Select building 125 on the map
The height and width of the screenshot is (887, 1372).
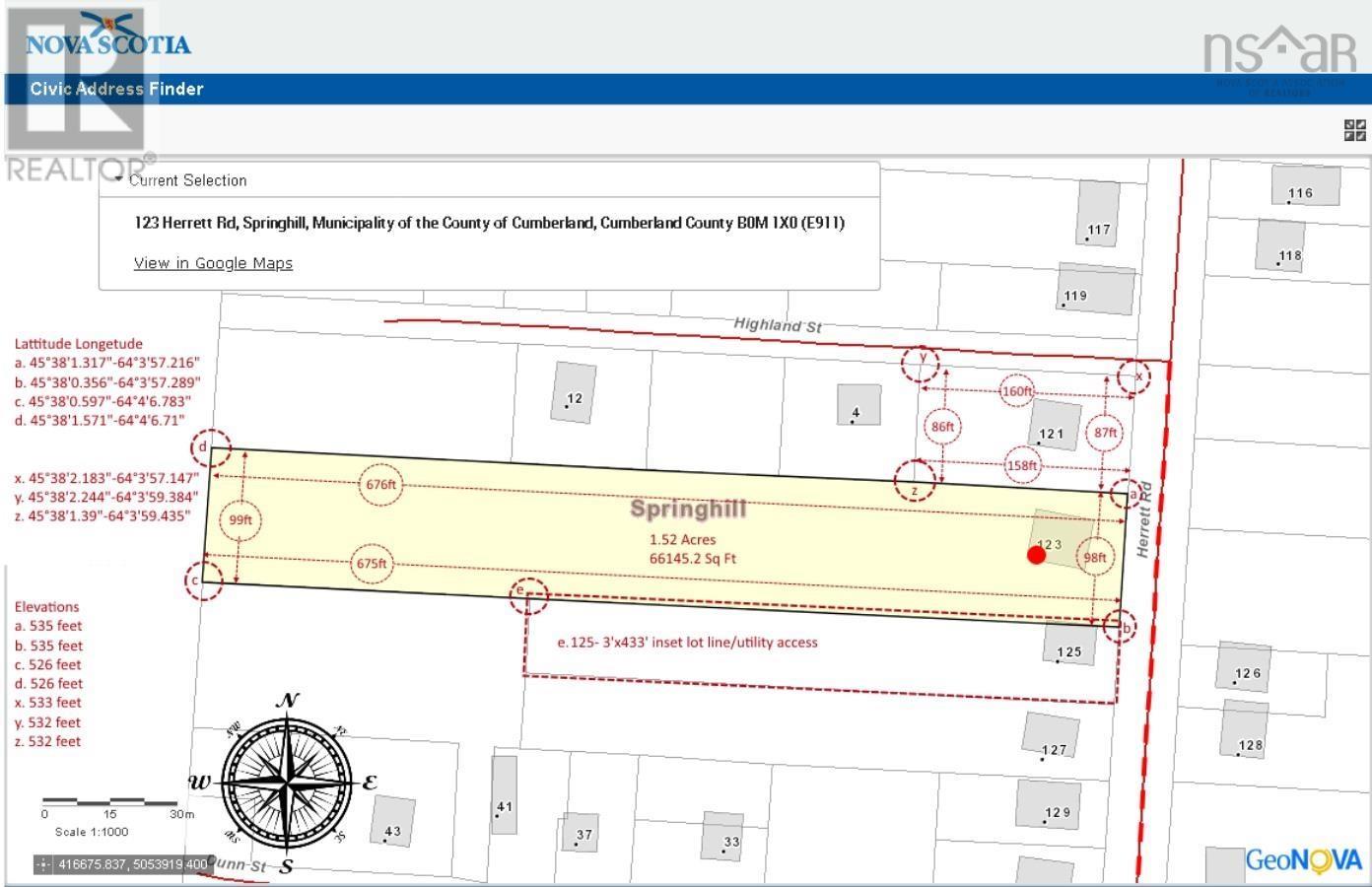click(1069, 645)
